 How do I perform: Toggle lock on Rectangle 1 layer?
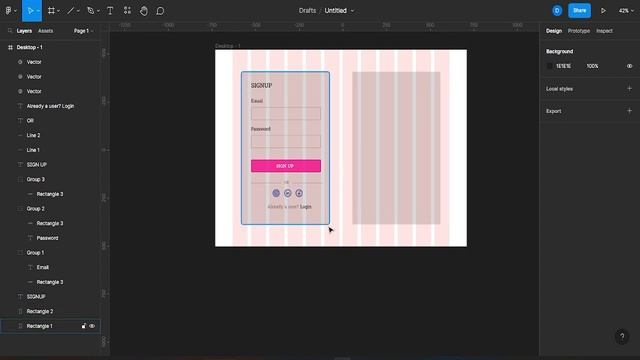pyautogui.click(x=84, y=326)
